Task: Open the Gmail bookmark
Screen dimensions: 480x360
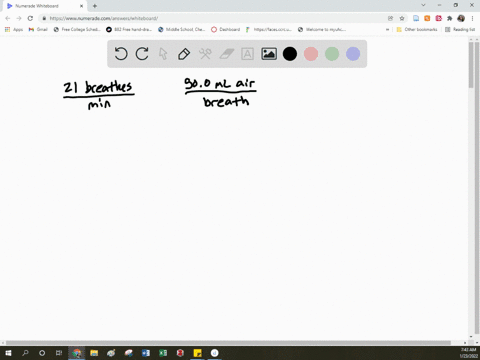Action: click(x=38, y=29)
